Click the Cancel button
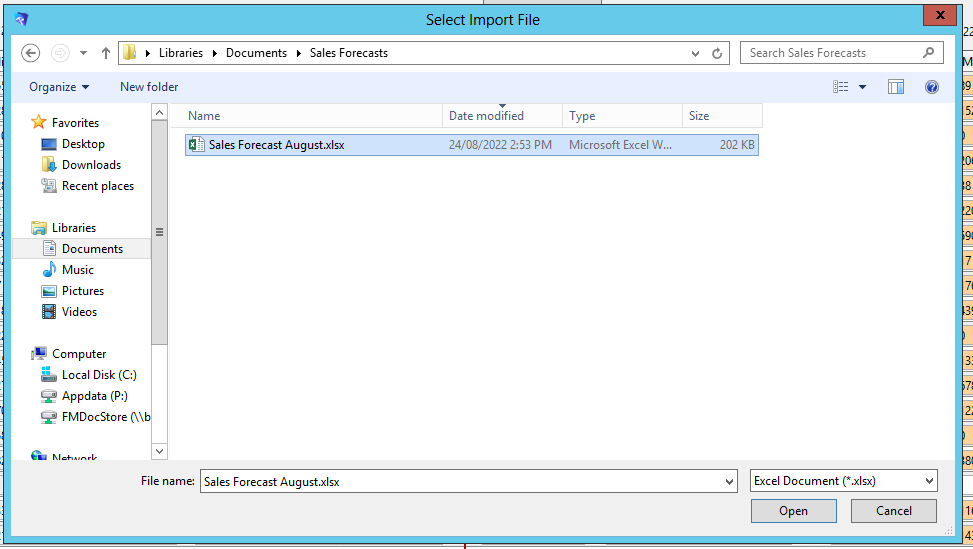973x549 pixels. [x=894, y=511]
